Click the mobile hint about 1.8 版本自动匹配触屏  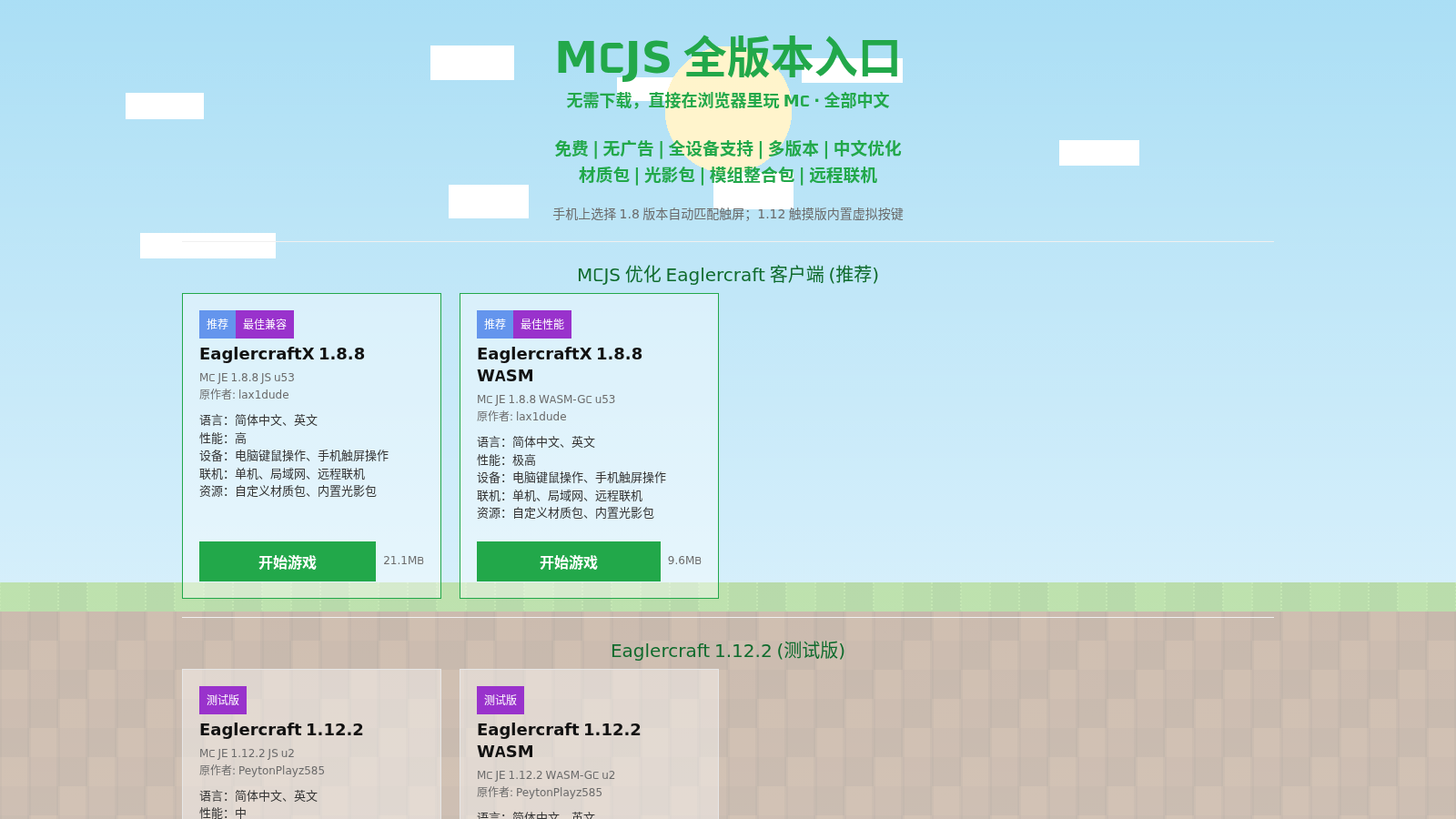(728, 215)
